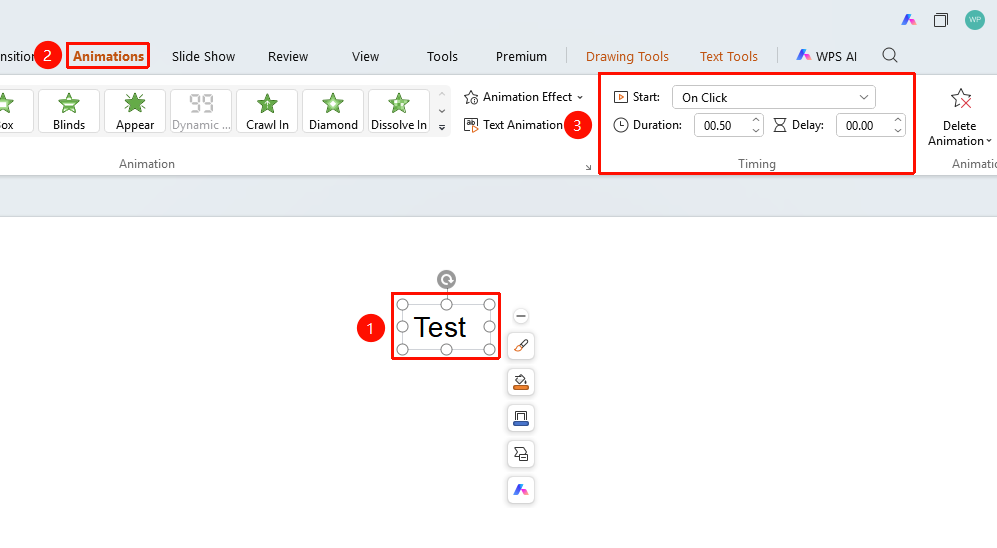Apply the Blinds animation effect
The height and width of the screenshot is (548, 997).
pyautogui.click(x=69, y=111)
